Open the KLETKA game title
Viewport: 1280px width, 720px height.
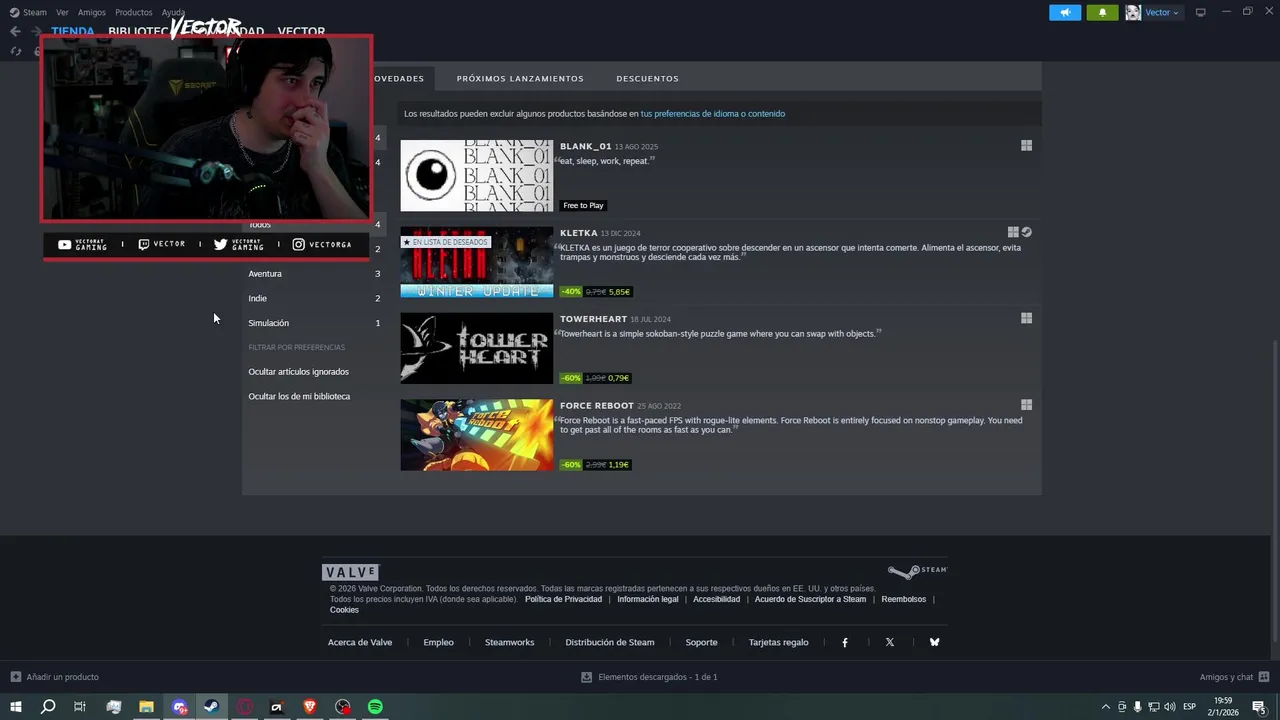(578, 233)
